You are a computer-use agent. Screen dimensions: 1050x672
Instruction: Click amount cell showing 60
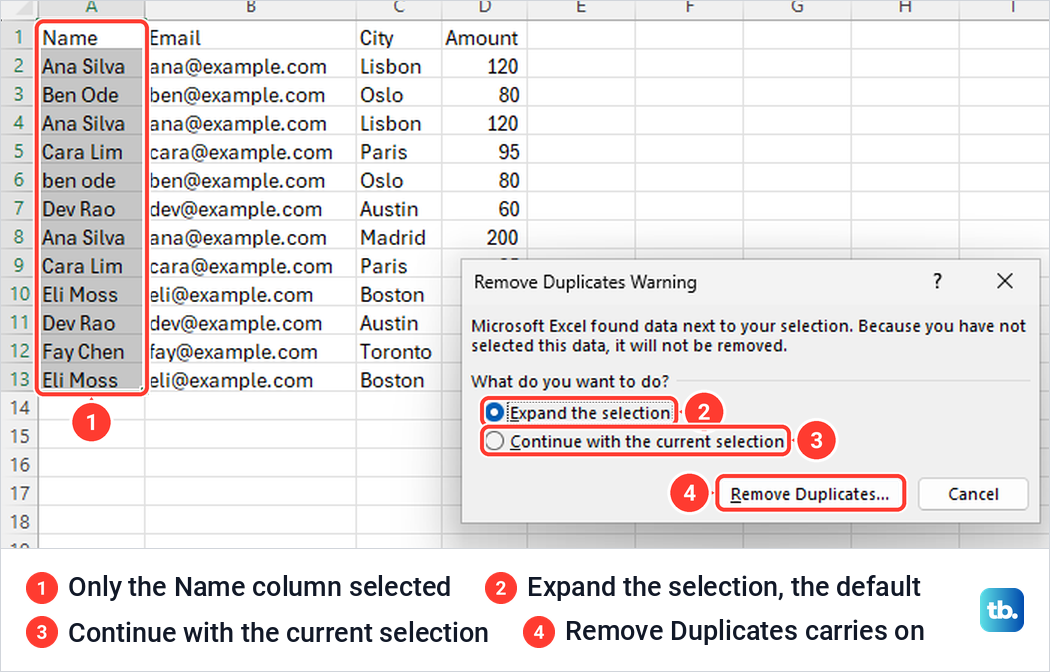tap(484, 208)
